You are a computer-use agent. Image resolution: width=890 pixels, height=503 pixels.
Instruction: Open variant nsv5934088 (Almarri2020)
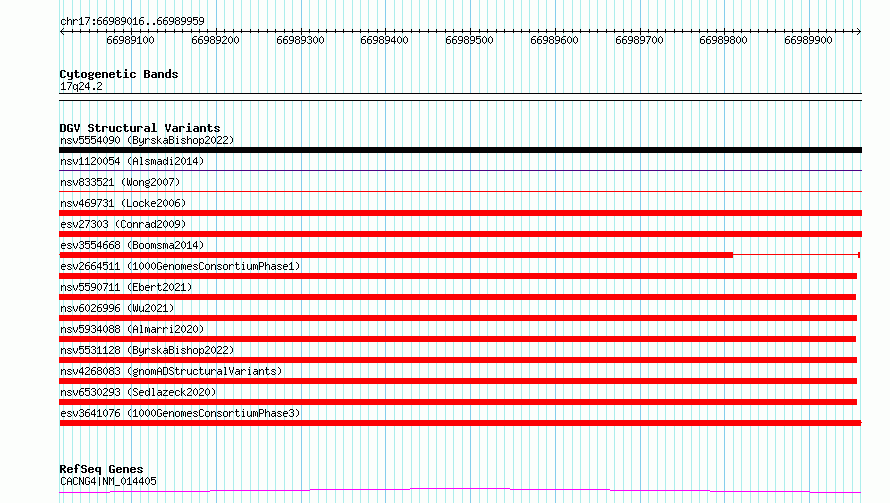[x=132, y=329]
